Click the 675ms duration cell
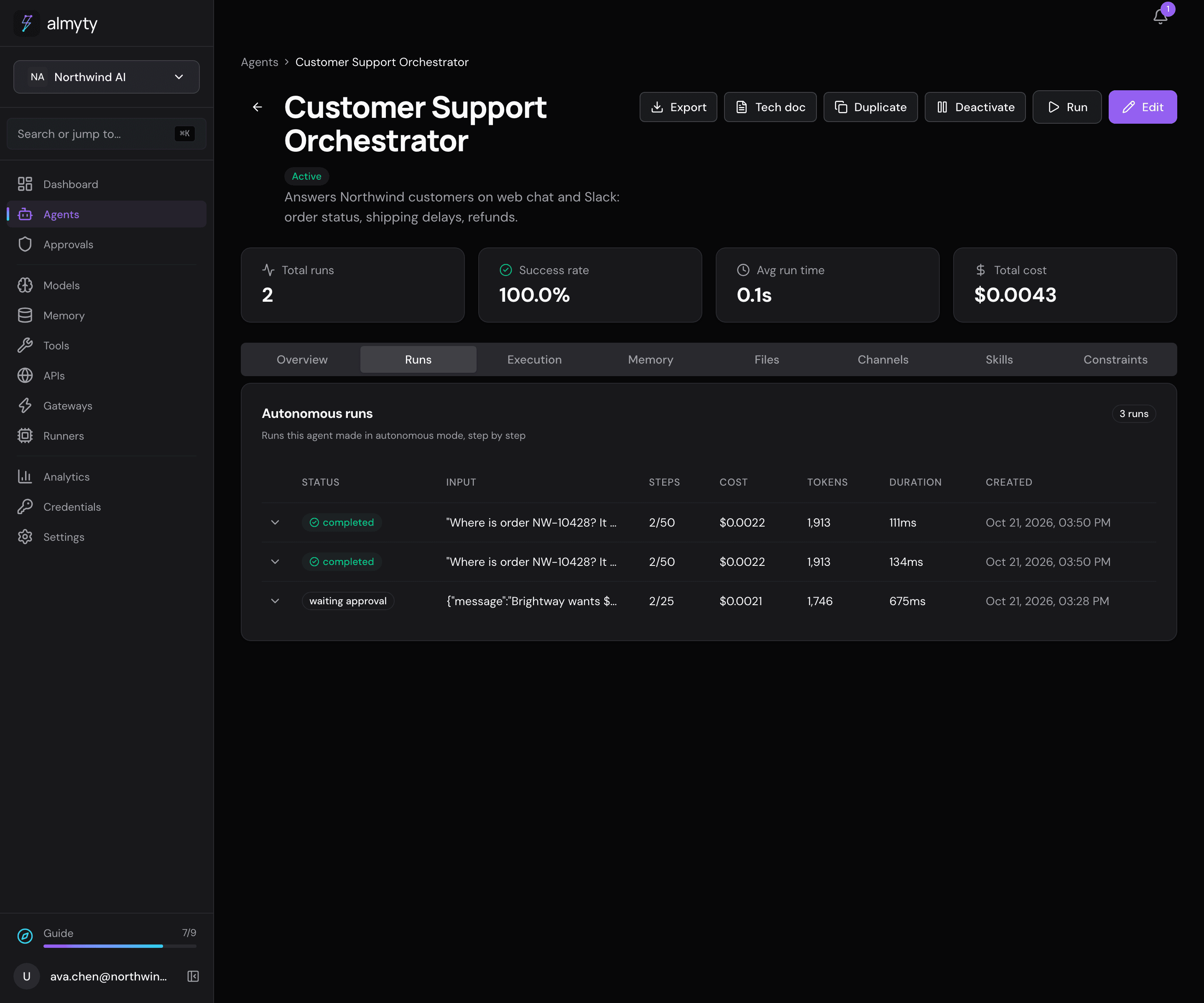Image resolution: width=1204 pixels, height=1003 pixels. 907,601
